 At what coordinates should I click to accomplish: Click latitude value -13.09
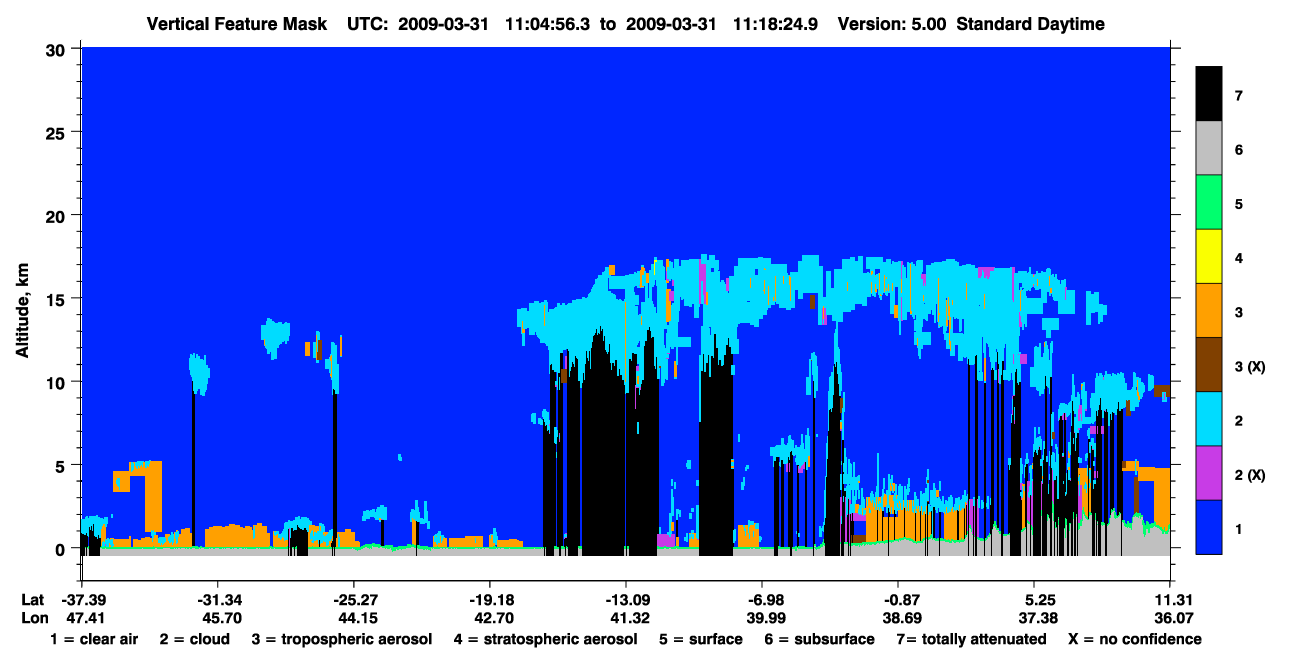pos(626,600)
